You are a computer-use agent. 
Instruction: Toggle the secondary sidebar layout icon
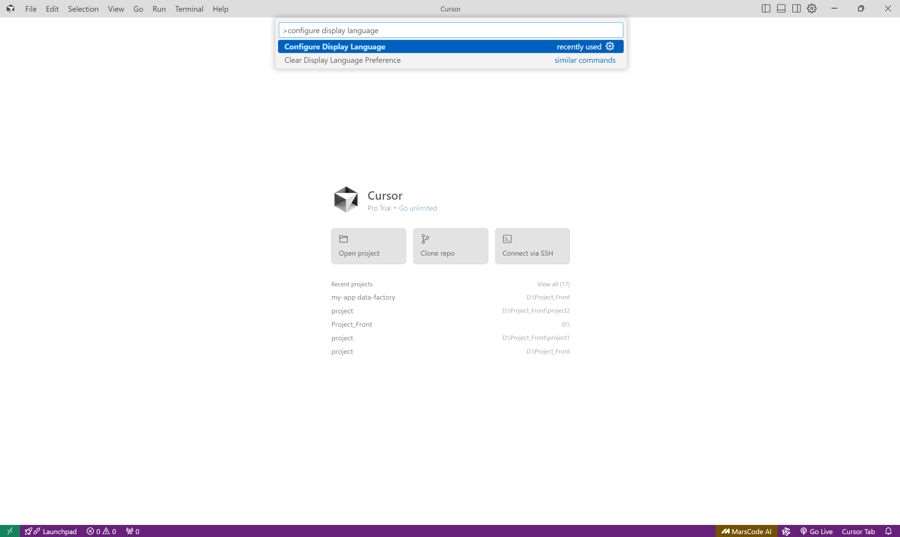tap(797, 9)
